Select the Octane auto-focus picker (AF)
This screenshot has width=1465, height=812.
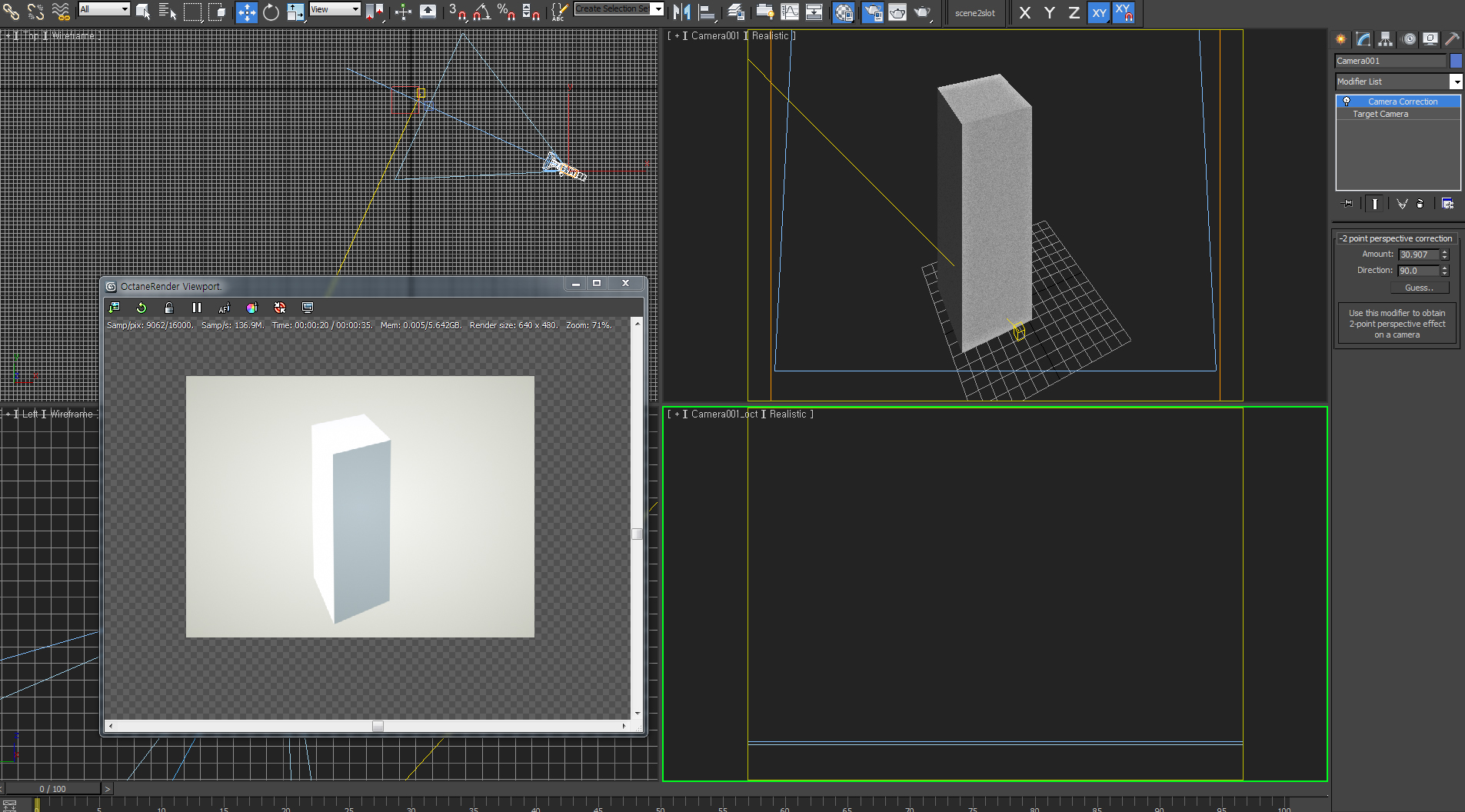coord(224,308)
